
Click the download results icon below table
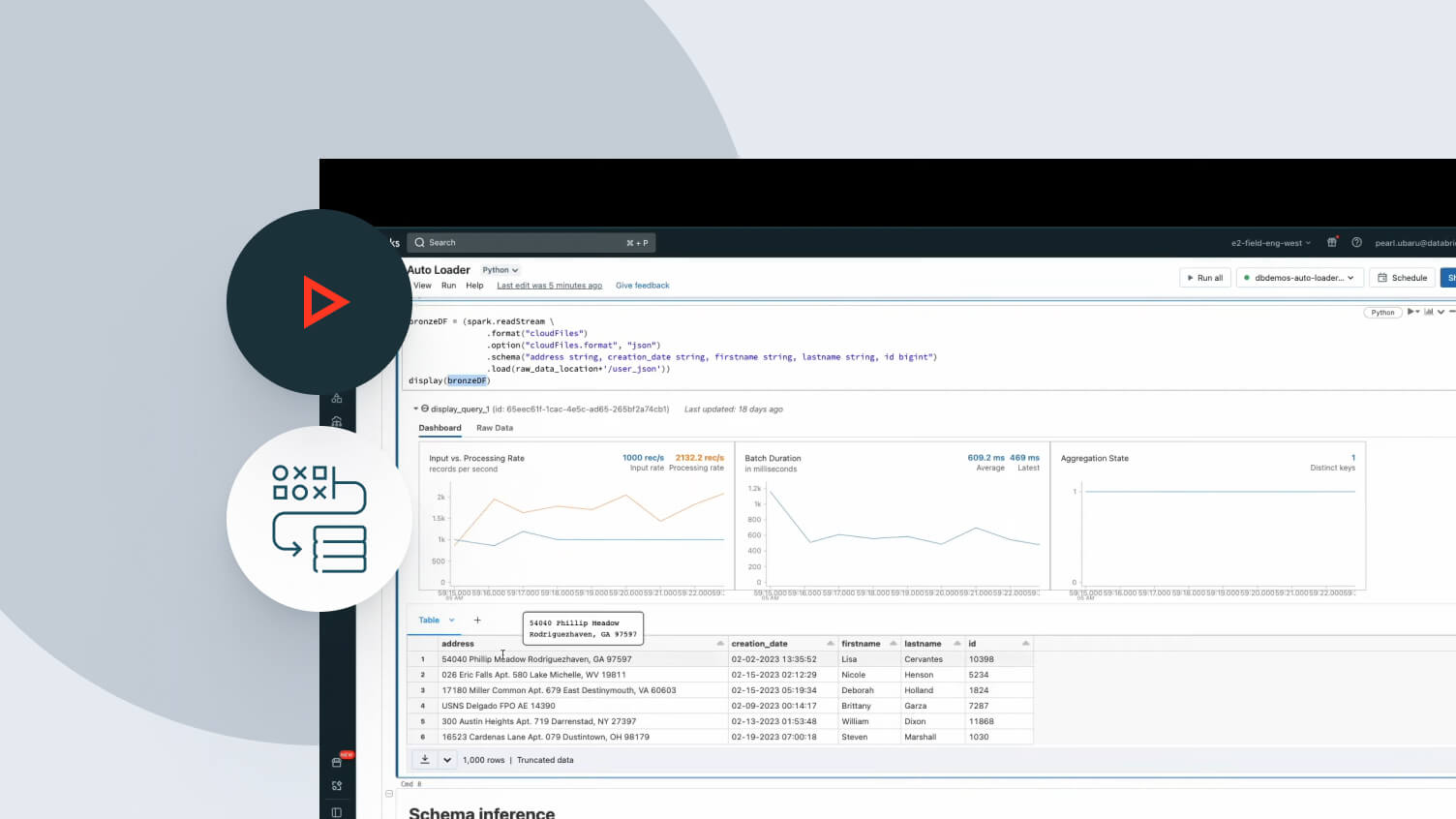pos(425,760)
